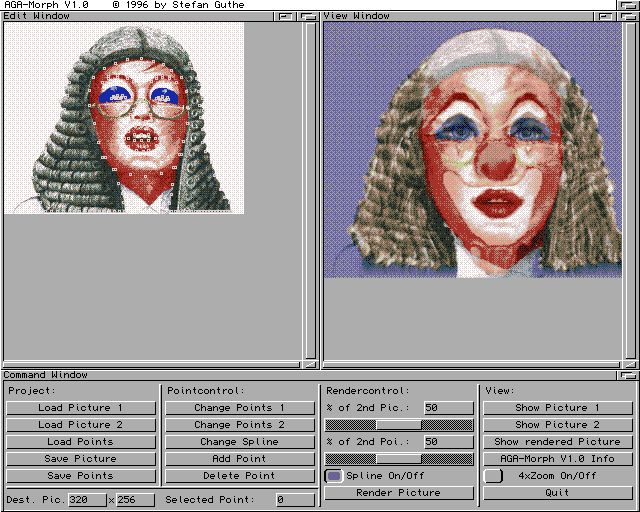This screenshot has width=640, height=512.
Task: Click the Save Picture button
Action: click(81, 459)
